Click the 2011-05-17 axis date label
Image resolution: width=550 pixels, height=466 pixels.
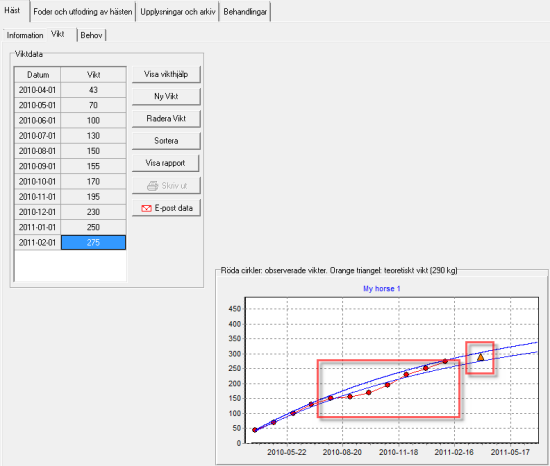pyautogui.click(x=510, y=452)
